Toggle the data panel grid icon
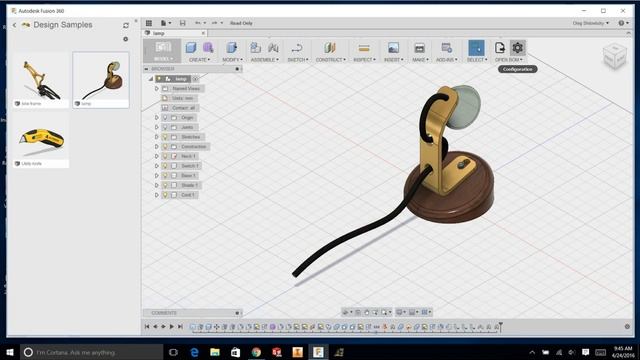 (149, 23)
